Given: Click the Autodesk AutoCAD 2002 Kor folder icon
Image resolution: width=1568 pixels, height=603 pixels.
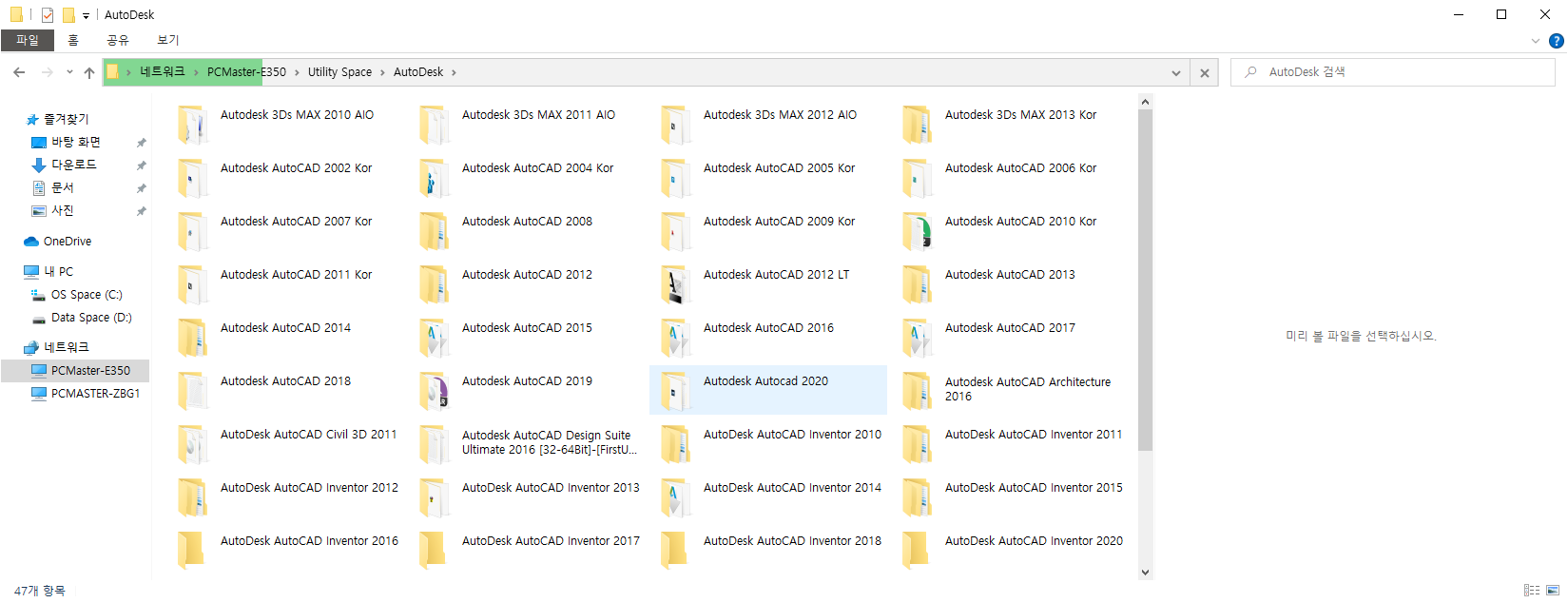Looking at the screenshot, I should point(193,177).
